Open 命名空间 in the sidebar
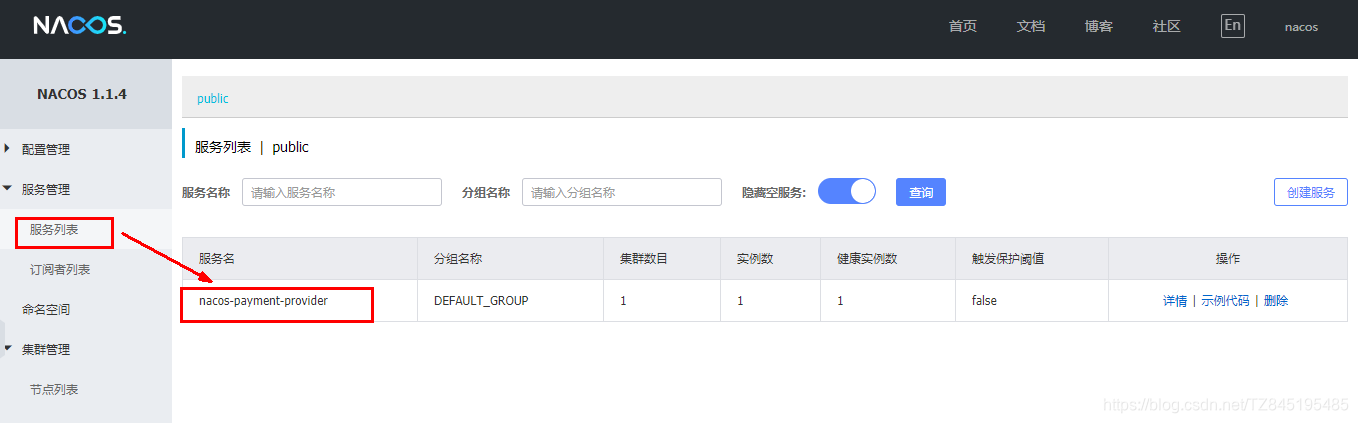The image size is (1358, 423). [x=46, y=310]
